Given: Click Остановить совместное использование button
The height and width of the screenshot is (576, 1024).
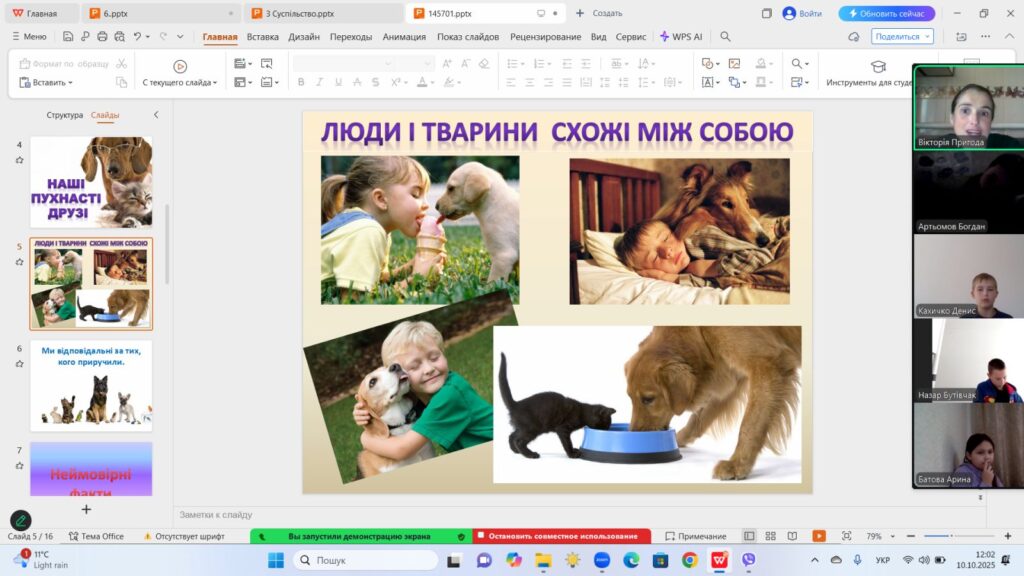Looking at the screenshot, I should [561, 536].
